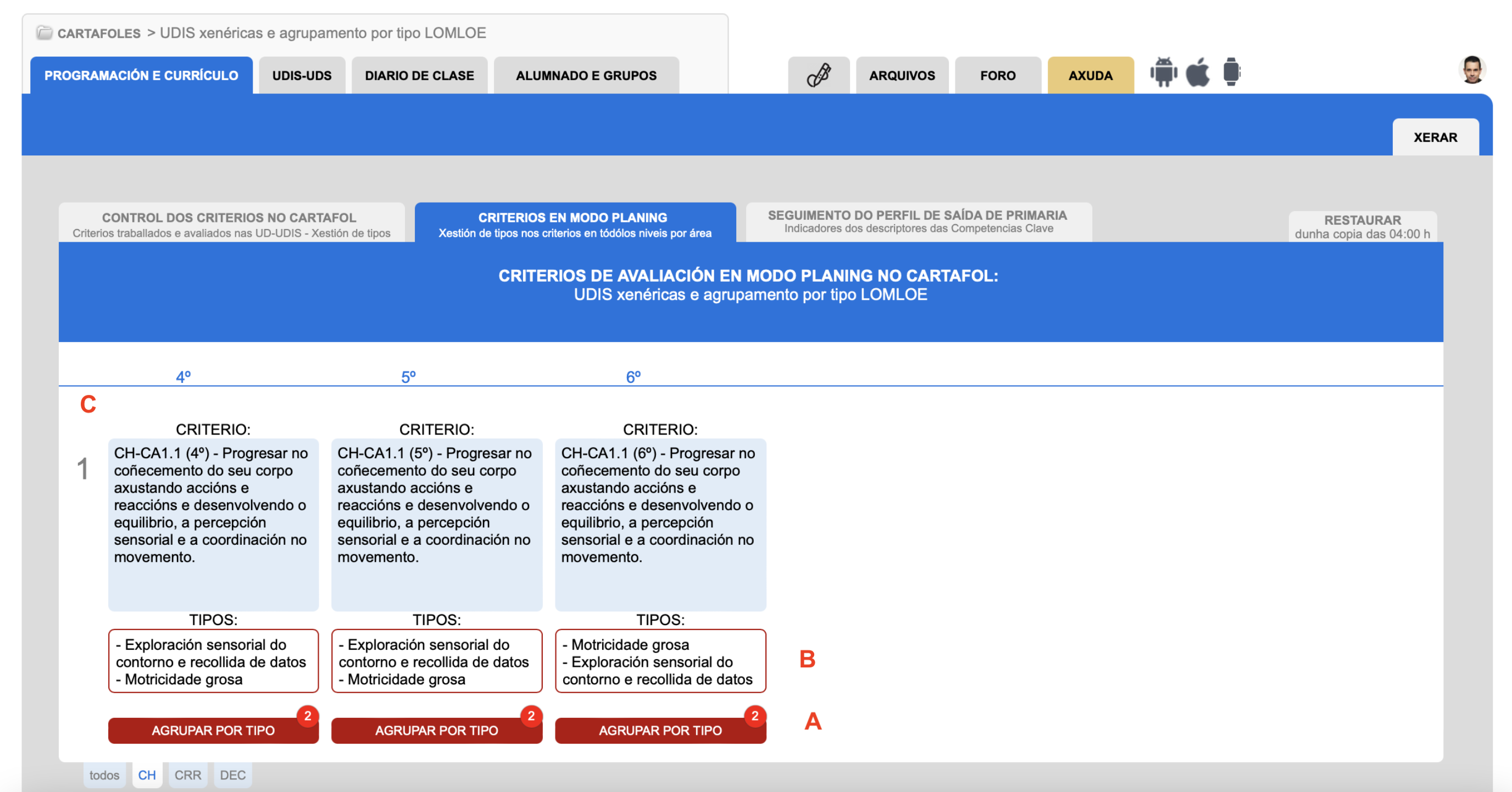This screenshot has width=1512, height=792.
Task: Click the CARTAFOLES breadcrumb link
Action: [x=98, y=33]
